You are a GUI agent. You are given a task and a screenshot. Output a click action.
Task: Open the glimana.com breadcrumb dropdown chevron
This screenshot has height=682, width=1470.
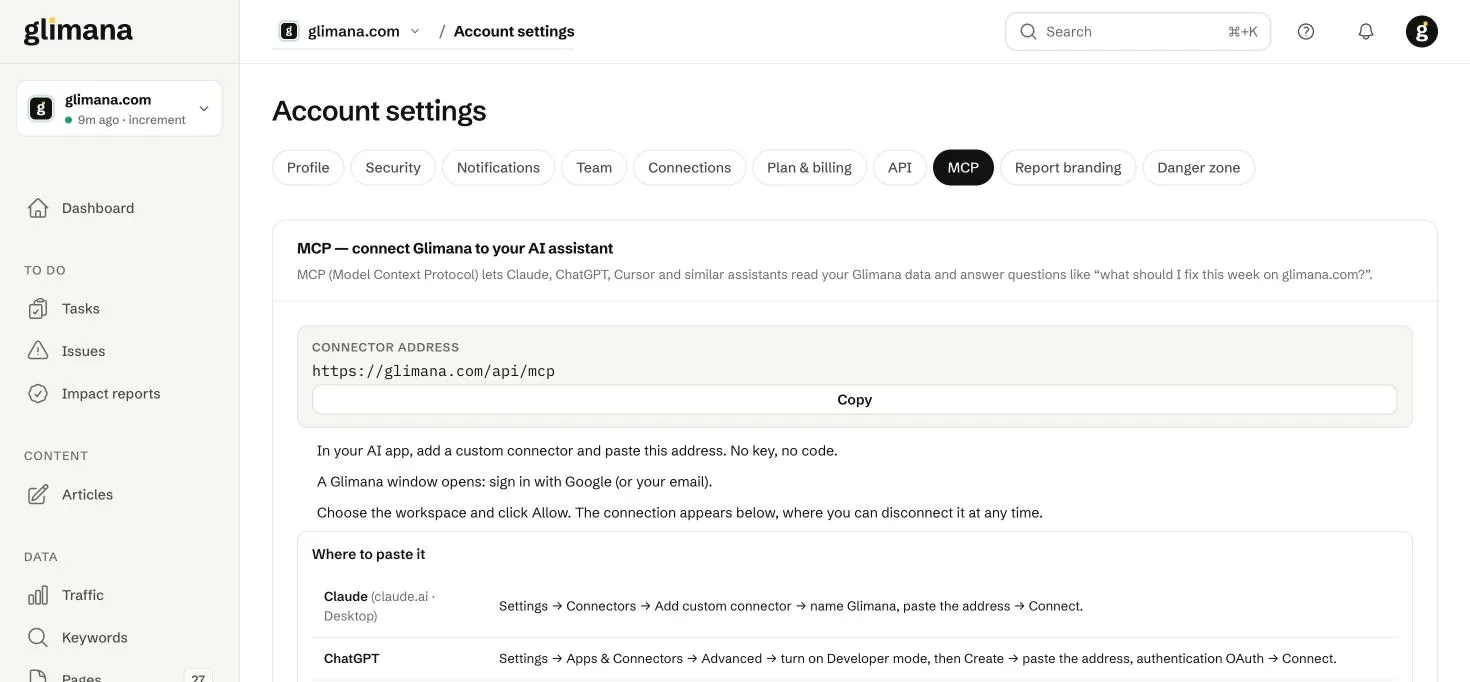point(415,31)
